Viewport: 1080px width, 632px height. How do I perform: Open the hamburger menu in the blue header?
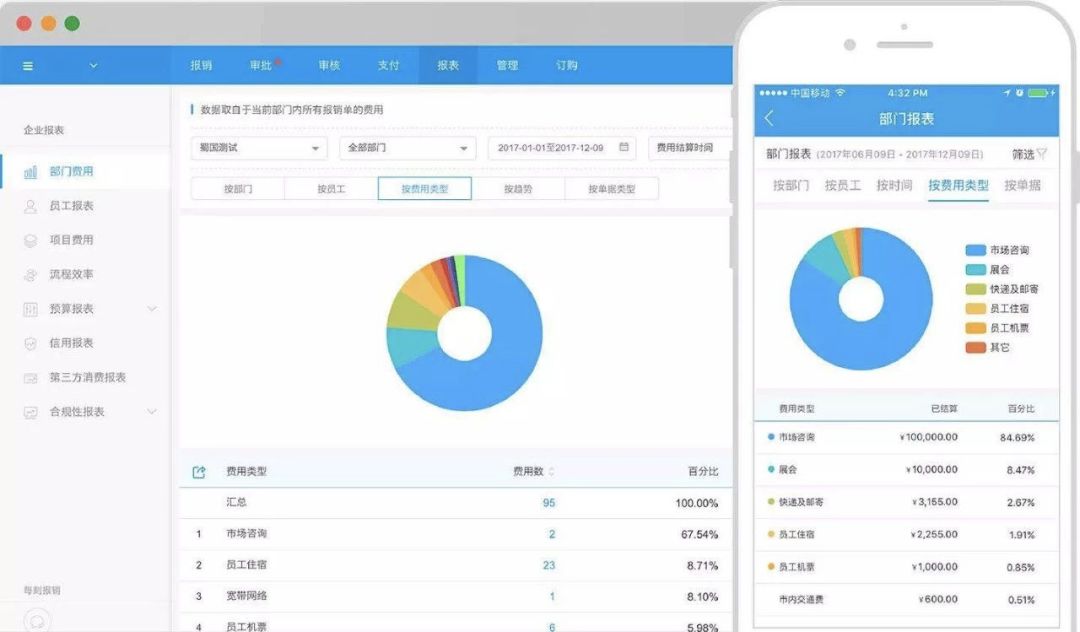[x=28, y=66]
